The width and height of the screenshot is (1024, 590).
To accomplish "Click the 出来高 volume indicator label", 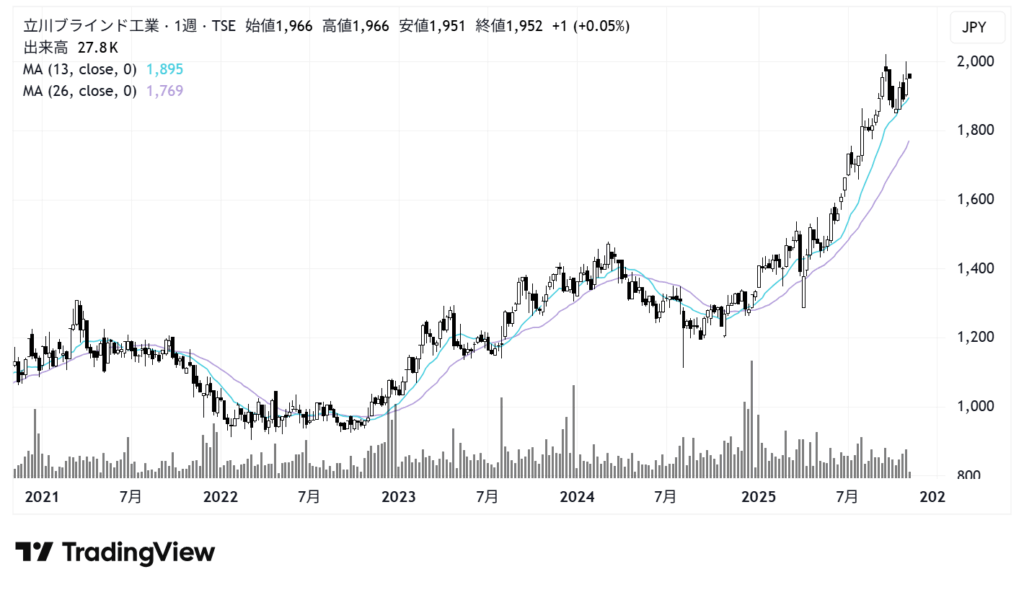I will click(x=43, y=47).
